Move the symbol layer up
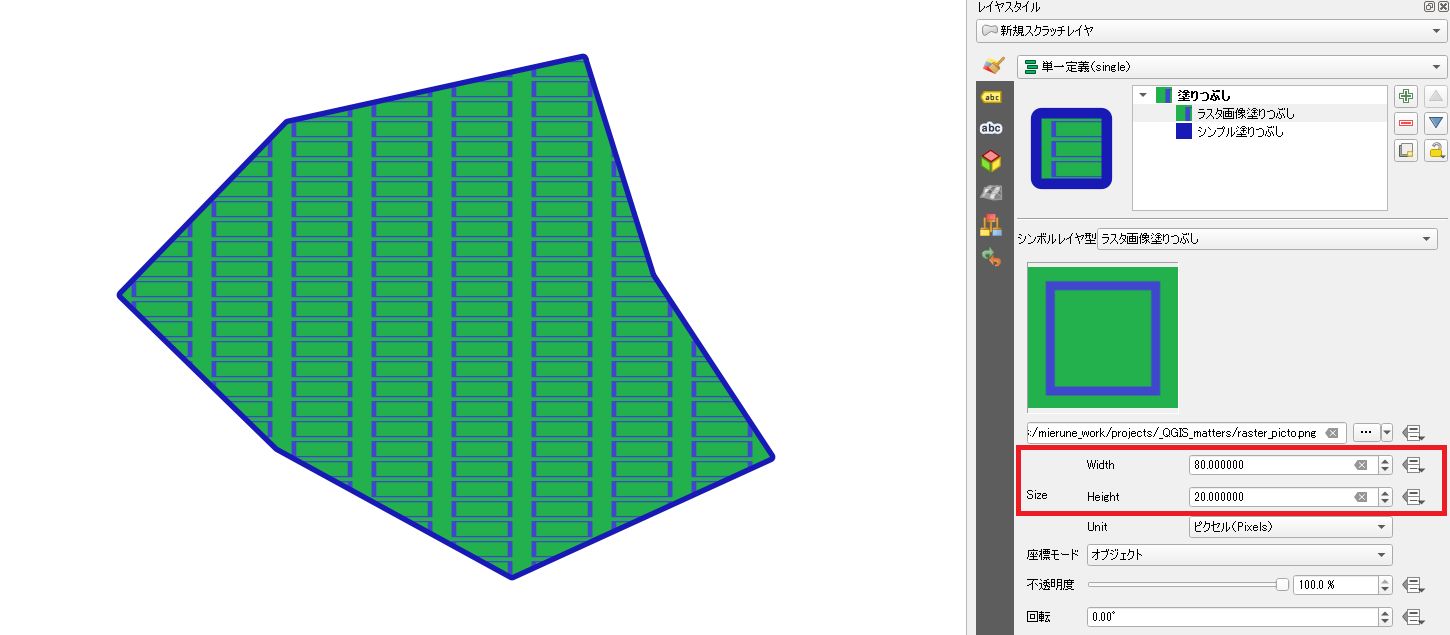Image resolution: width=1450 pixels, height=635 pixels. [1436, 97]
